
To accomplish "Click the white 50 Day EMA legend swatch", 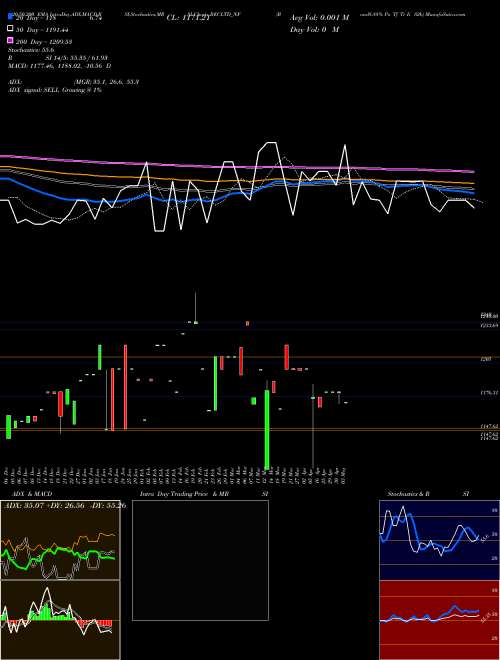I will [11, 29].
